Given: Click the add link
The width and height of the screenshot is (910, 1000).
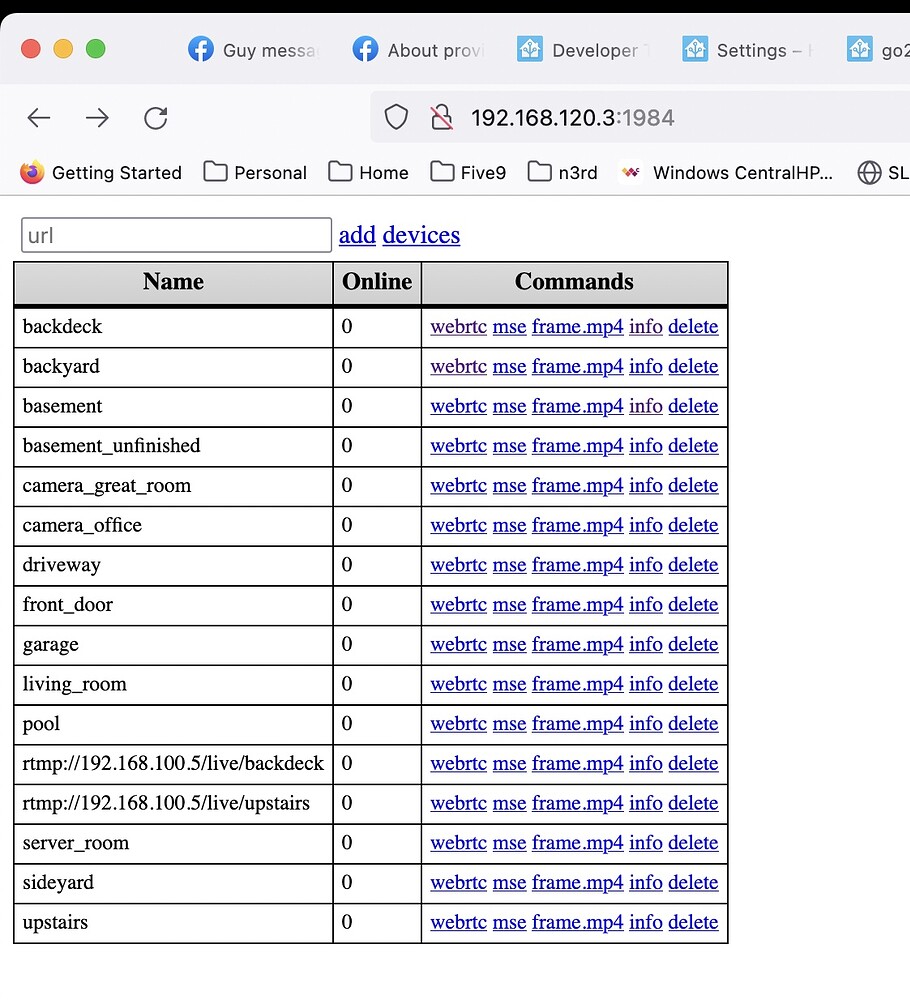Looking at the screenshot, I should click(x=357, y=234).
